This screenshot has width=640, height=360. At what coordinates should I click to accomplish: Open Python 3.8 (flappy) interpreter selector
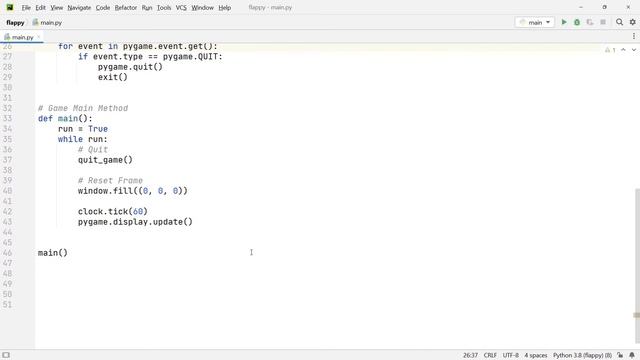(582, 355)
